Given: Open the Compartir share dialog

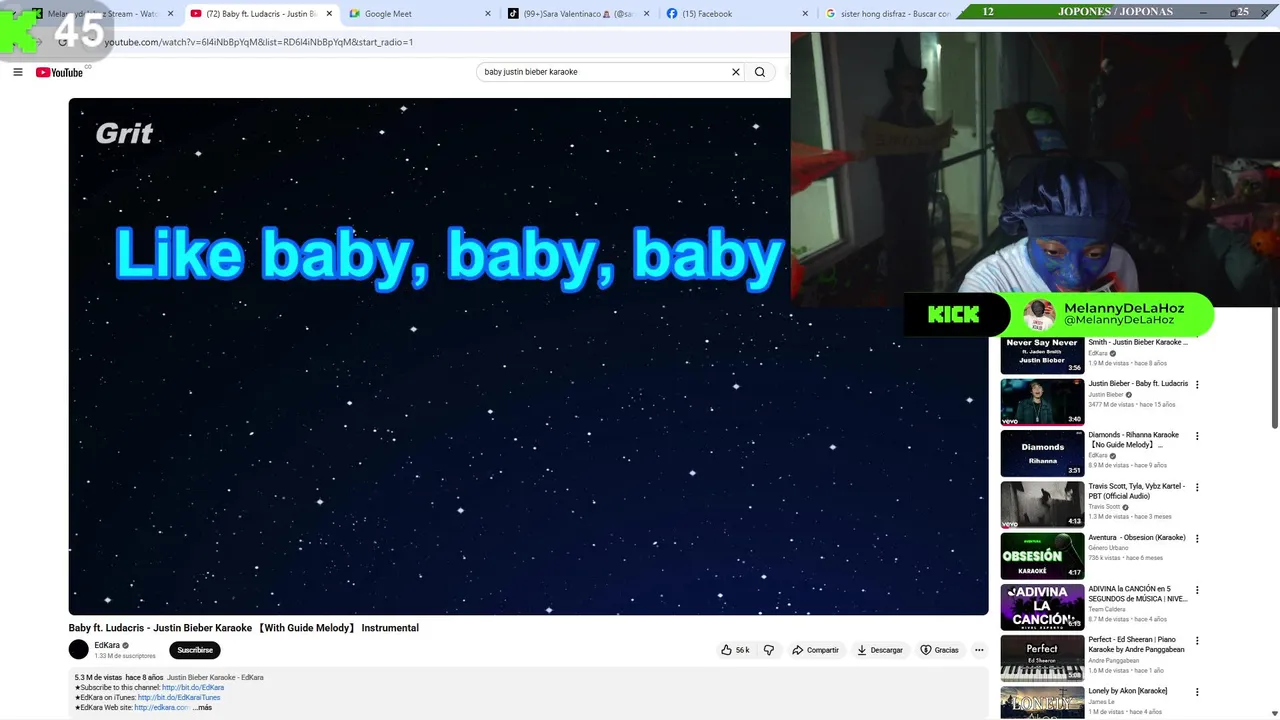Looking at the screenshot, I should coord(815,650).
